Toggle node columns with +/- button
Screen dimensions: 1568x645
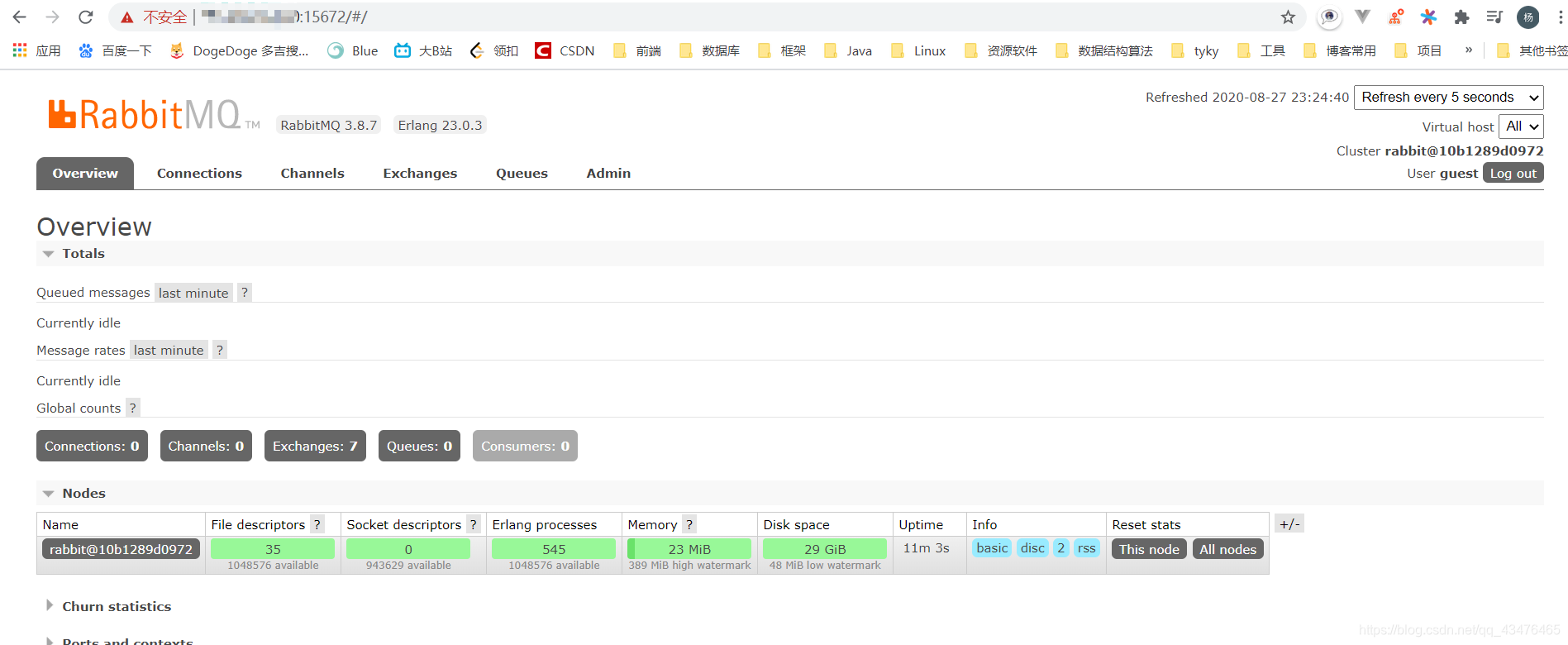click(x=1289, y=523)
